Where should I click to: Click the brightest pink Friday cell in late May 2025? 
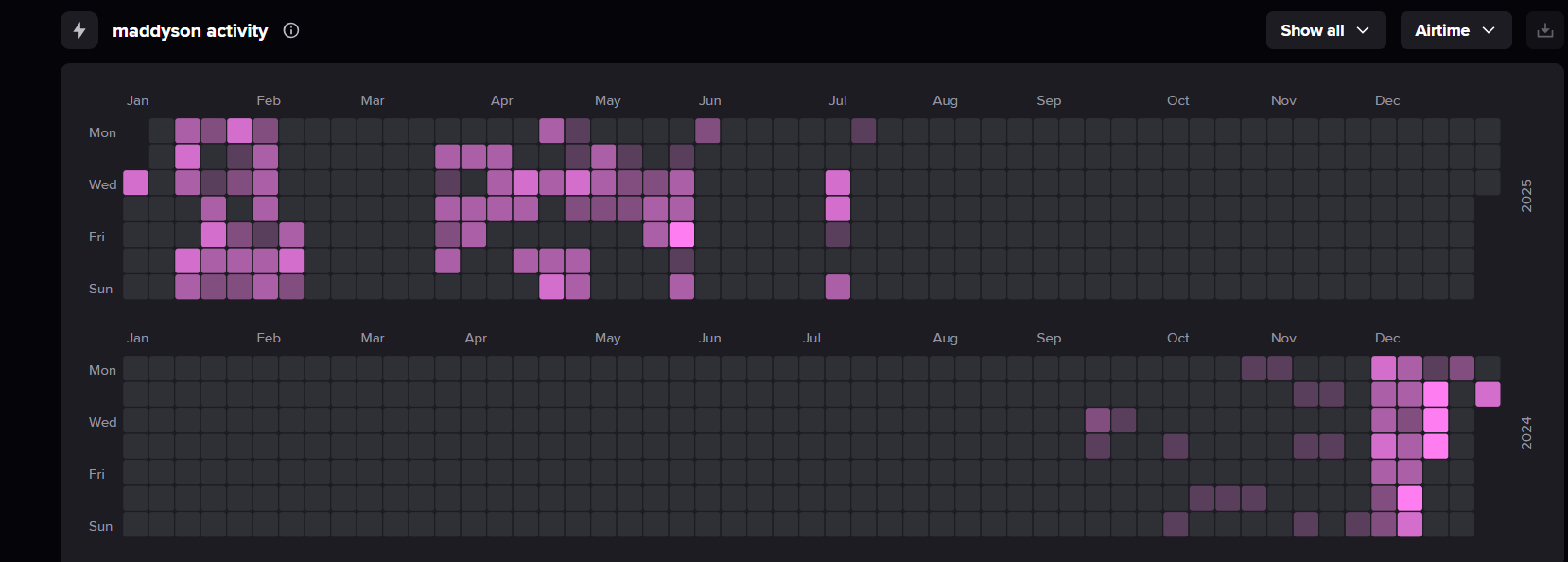(x=682, y=235)
